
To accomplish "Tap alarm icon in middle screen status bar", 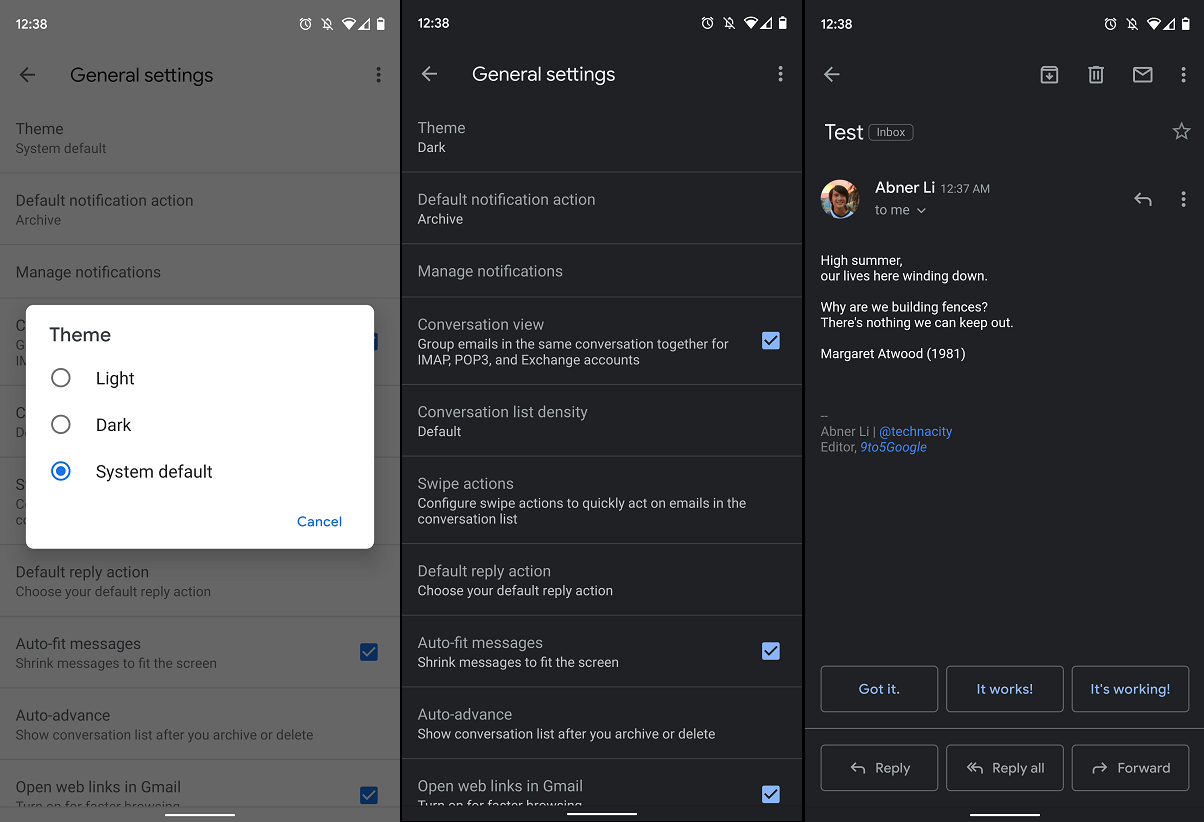I will [x=708, y=23].
